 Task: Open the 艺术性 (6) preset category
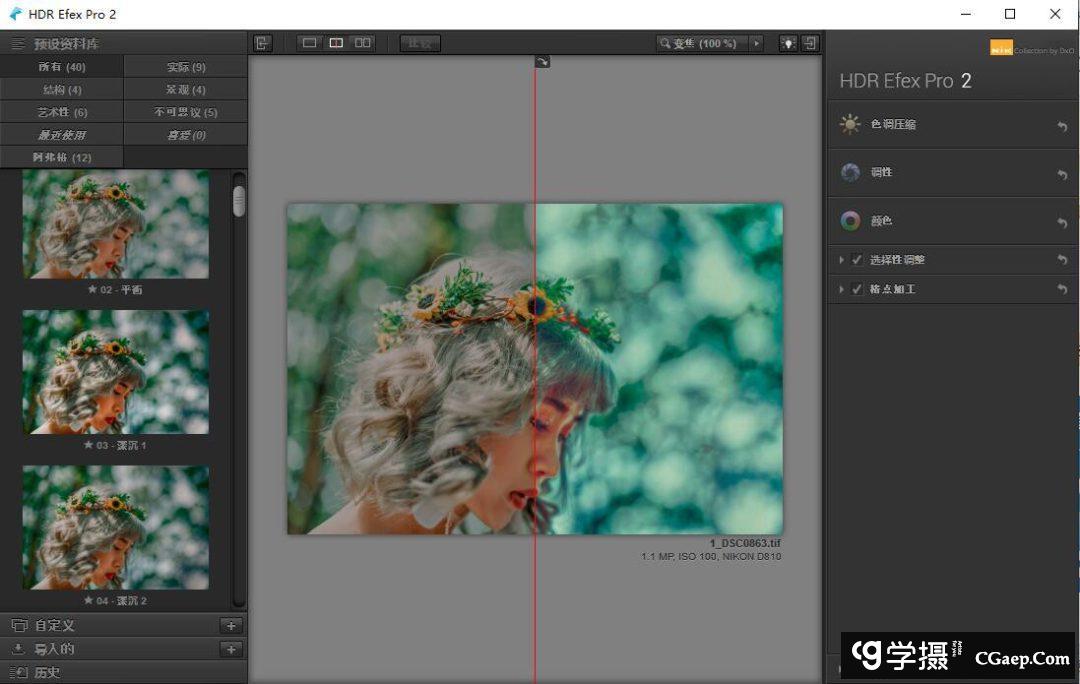62,112
